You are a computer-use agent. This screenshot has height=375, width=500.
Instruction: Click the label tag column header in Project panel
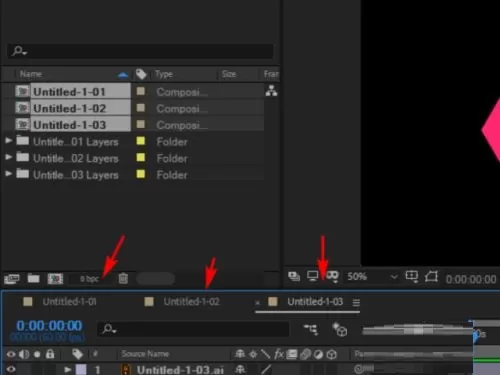pos(141,74)
